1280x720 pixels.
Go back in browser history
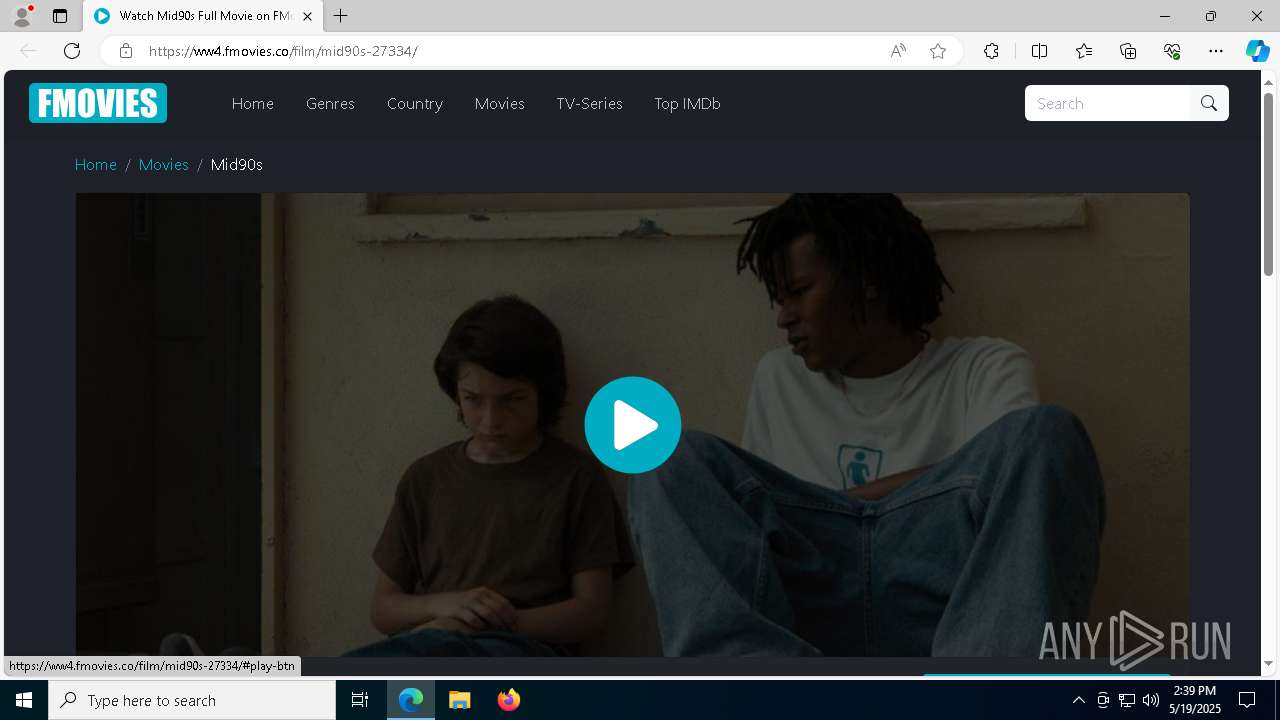coord(28,51)
